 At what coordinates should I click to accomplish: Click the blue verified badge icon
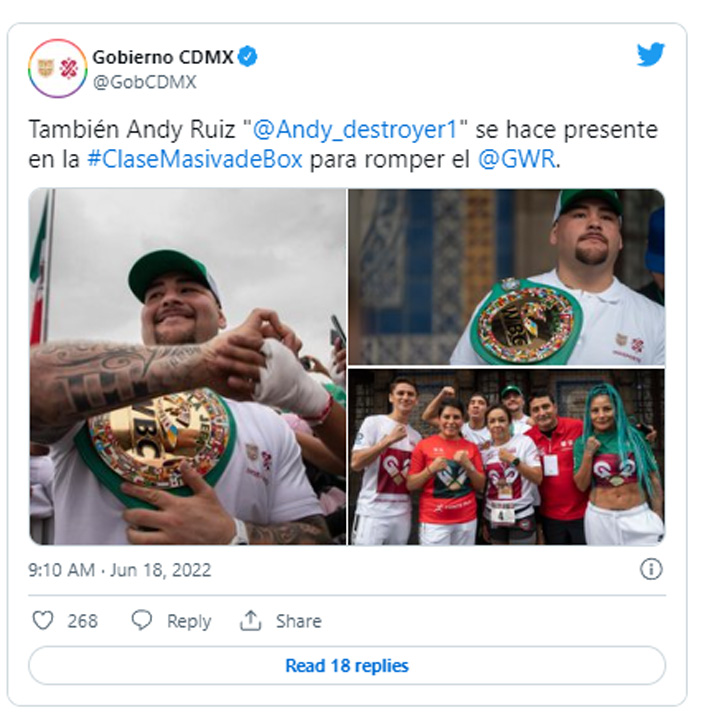(248, 57)
